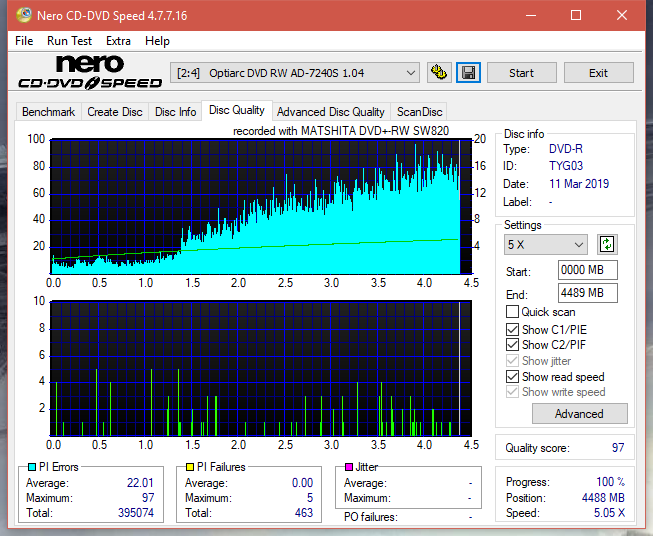
Task: Open the Help menu
Action: click(157, 41)
